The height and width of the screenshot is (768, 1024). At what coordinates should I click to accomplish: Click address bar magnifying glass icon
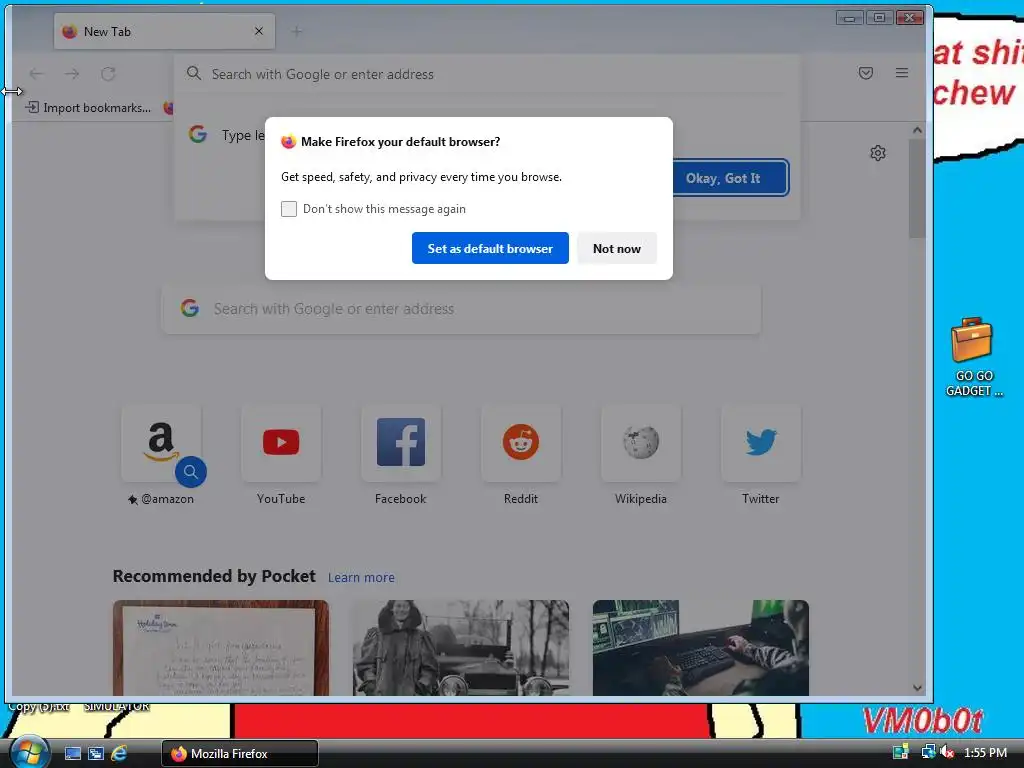pos(193,73)
